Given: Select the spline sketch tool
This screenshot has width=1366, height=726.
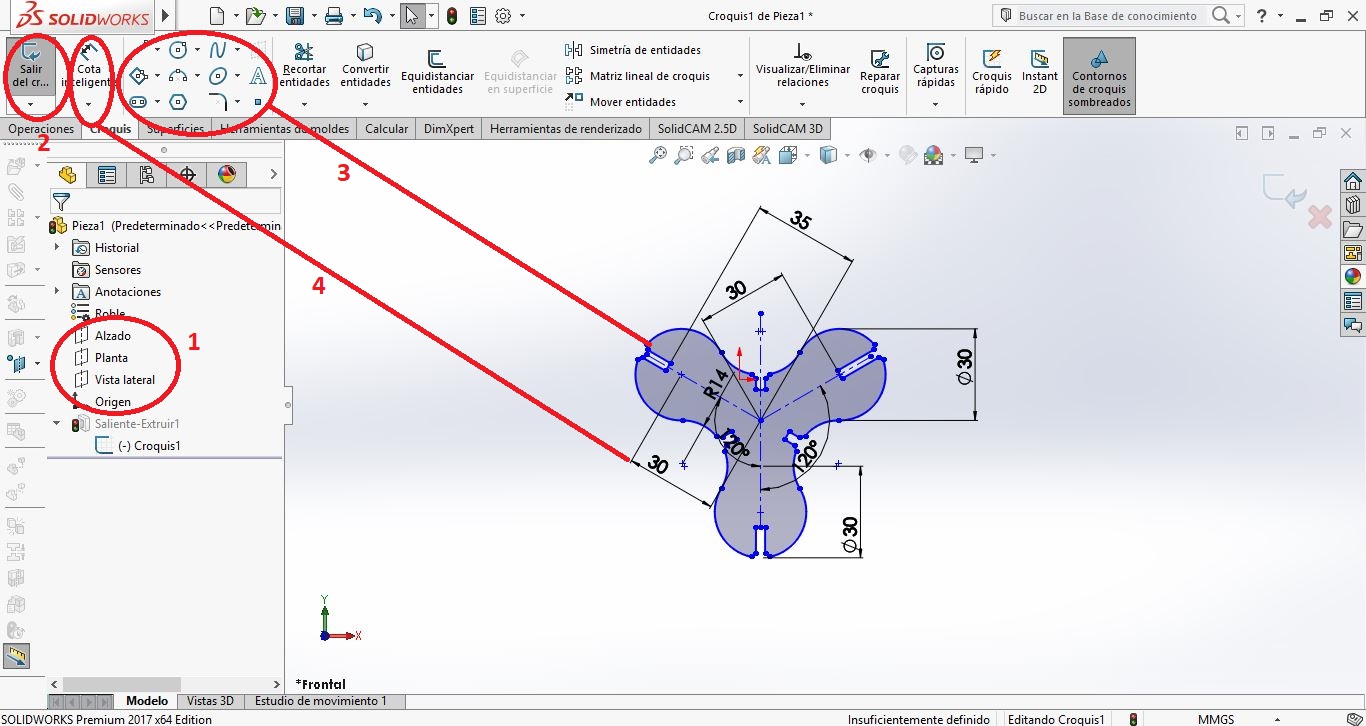Looking at the screenshot, I should click(x=218, y=50).
